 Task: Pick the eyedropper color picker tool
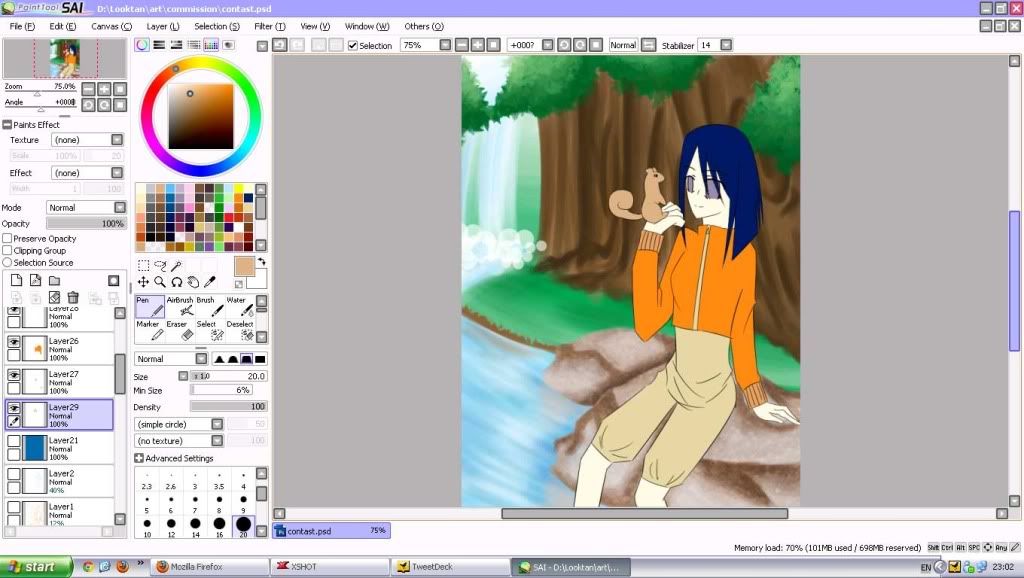pos(210,282)
